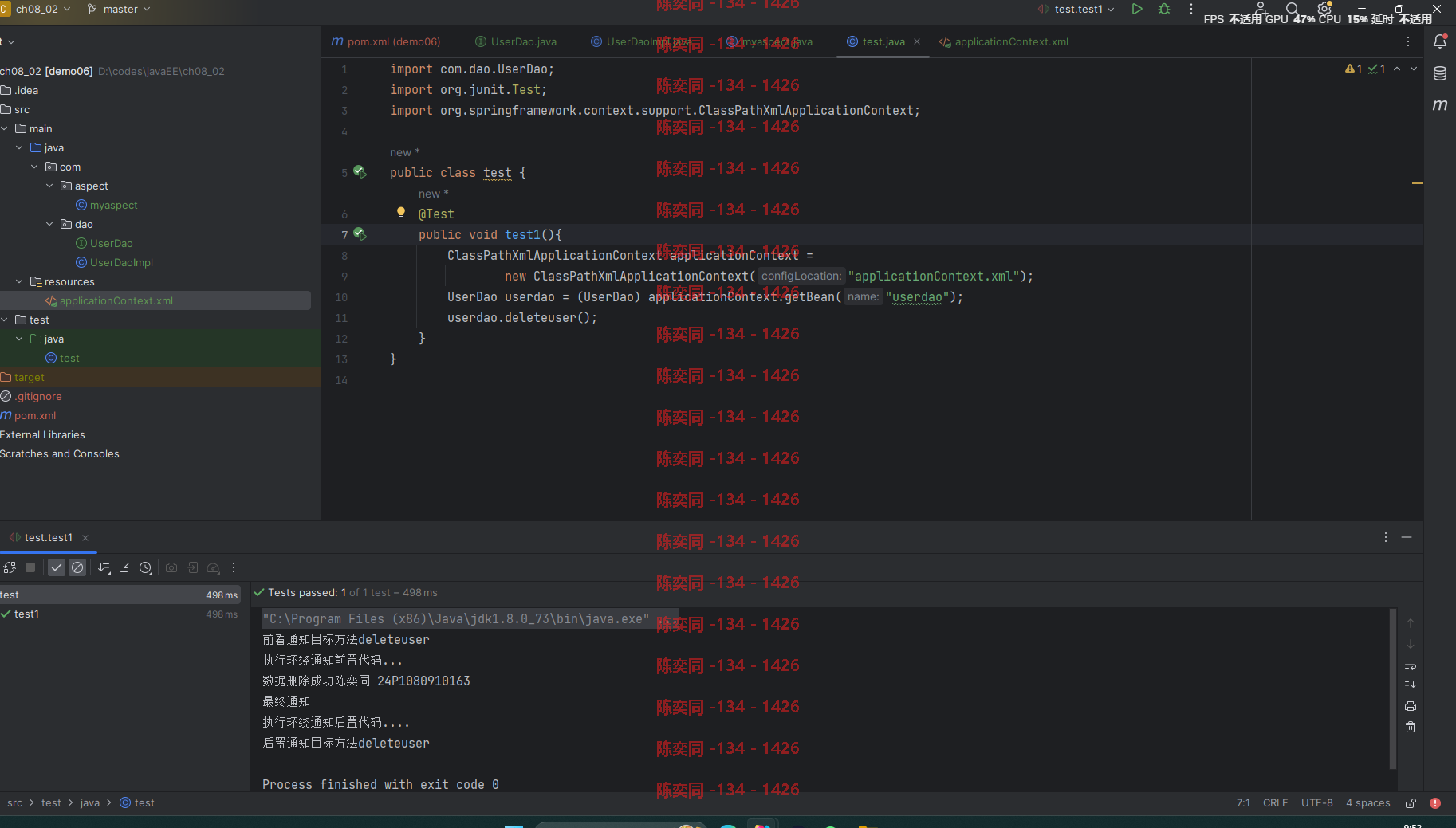Switch to pom.xml (demo06) tab
Screen dimensions: 1456x828
pyautogui.click(x=386, y=41)
